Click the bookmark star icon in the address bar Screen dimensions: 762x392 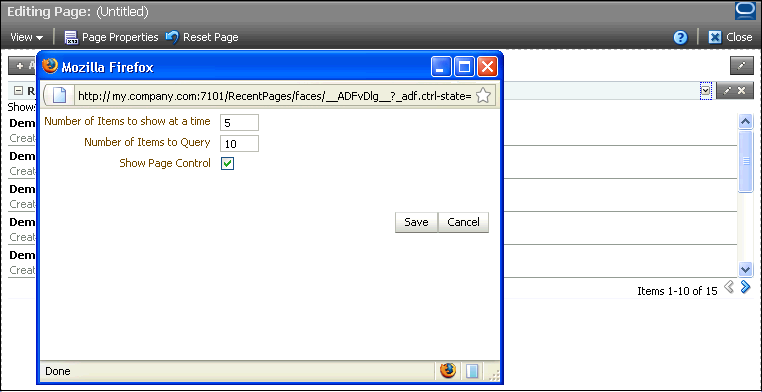click(483, 96)
